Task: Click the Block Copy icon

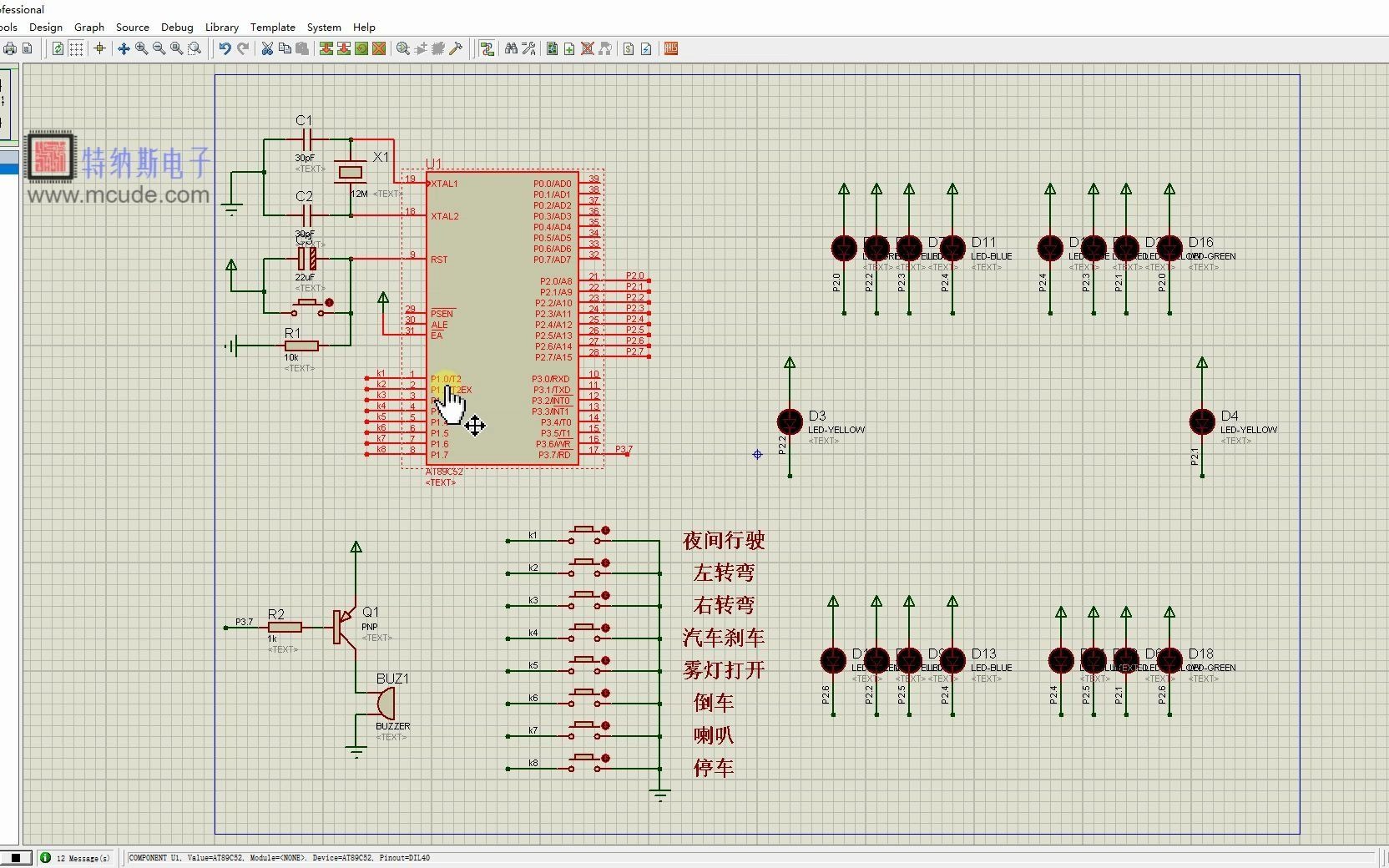Action: [326, 48]
